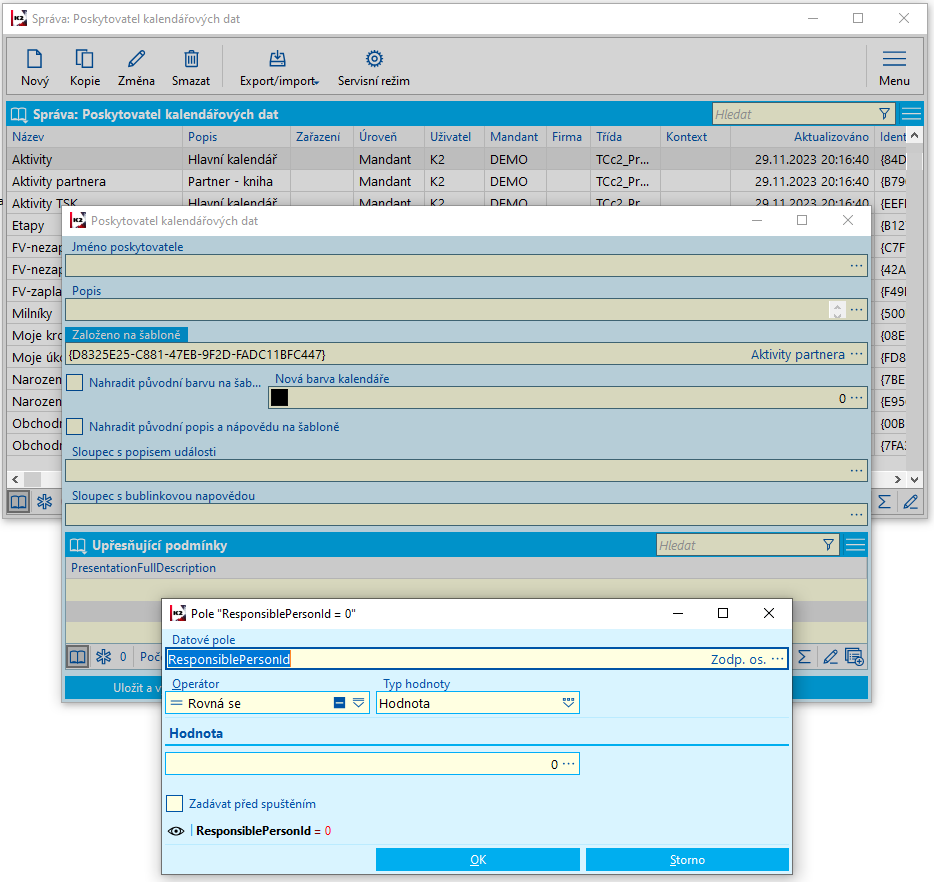Click the sum icon in conditions toolbar
Viewport: 934px width, 882px height.
coord(804,657)
